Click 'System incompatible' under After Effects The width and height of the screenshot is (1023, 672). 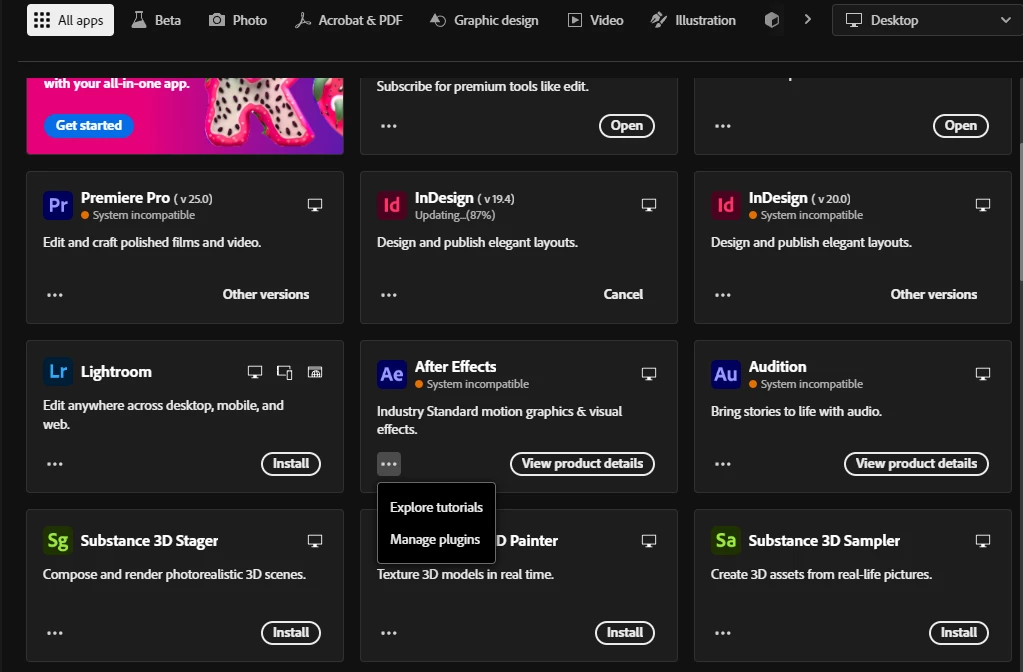pos(478,384)
